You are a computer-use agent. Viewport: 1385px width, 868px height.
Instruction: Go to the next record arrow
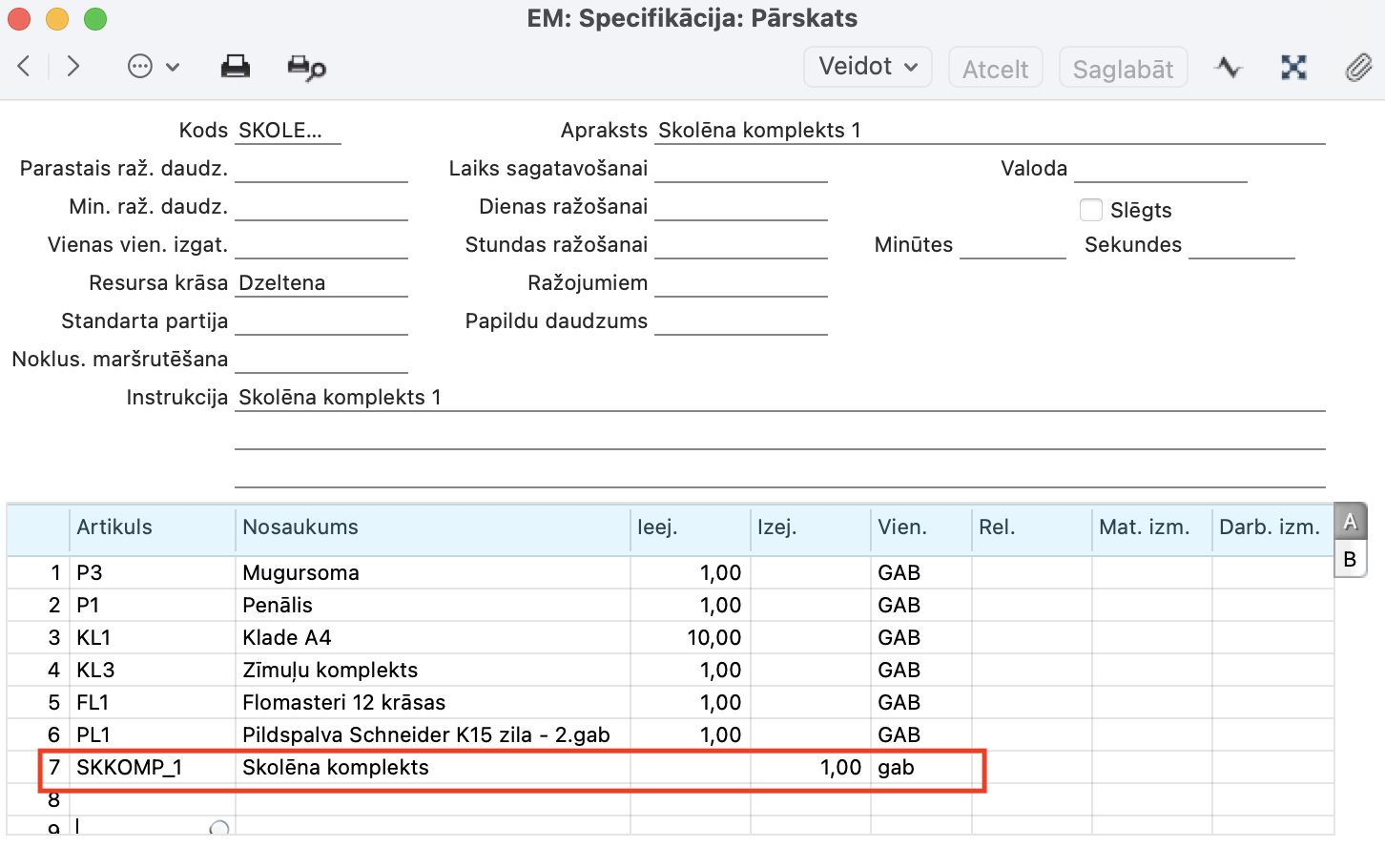click(x=72, y=66)
